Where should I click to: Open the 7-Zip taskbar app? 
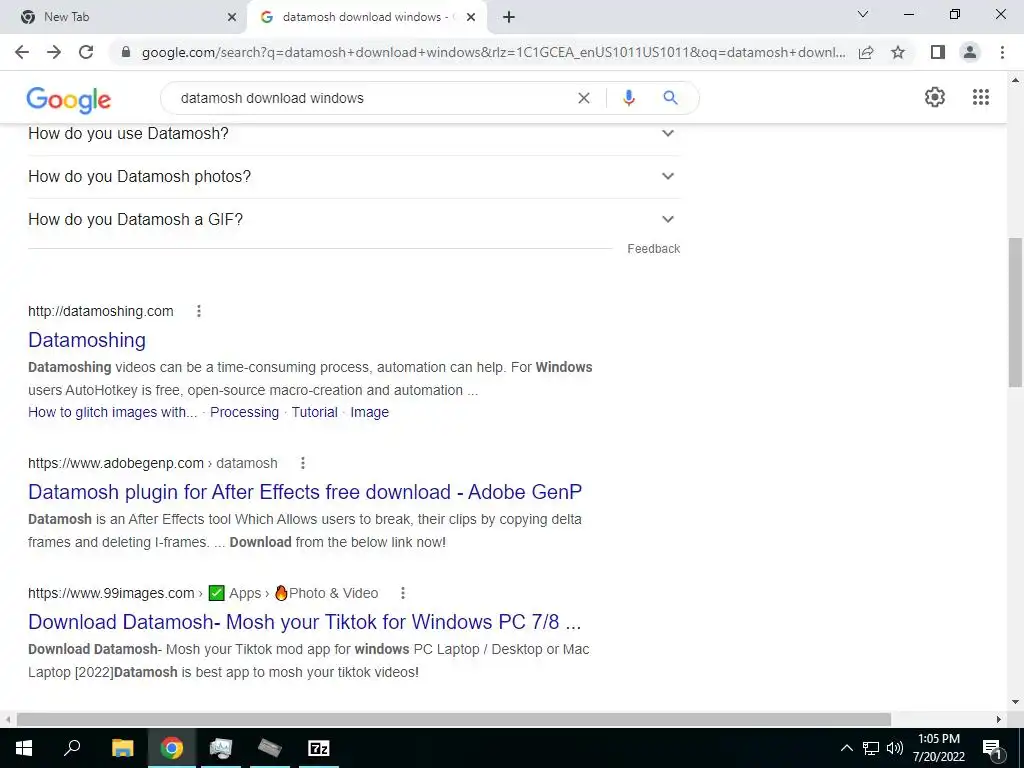(319, 748)
